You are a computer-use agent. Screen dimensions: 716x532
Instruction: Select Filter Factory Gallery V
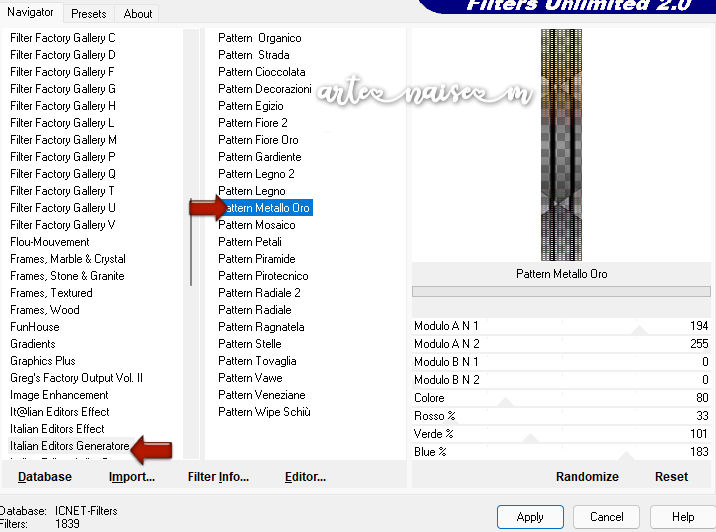coord(63,225)
